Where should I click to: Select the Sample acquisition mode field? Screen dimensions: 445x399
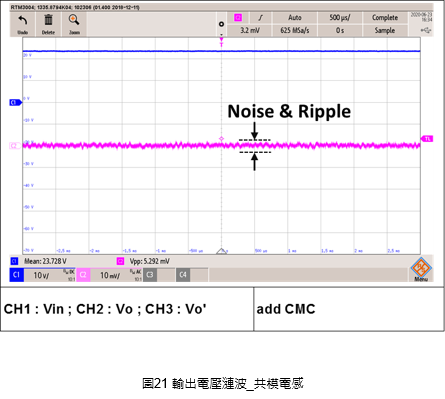coord(385,30)
